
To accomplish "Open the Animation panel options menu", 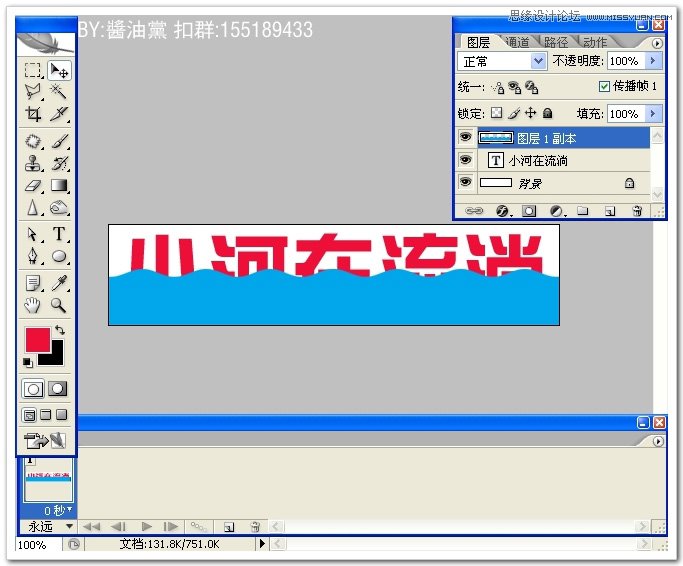I will click(x=658, y=441).
